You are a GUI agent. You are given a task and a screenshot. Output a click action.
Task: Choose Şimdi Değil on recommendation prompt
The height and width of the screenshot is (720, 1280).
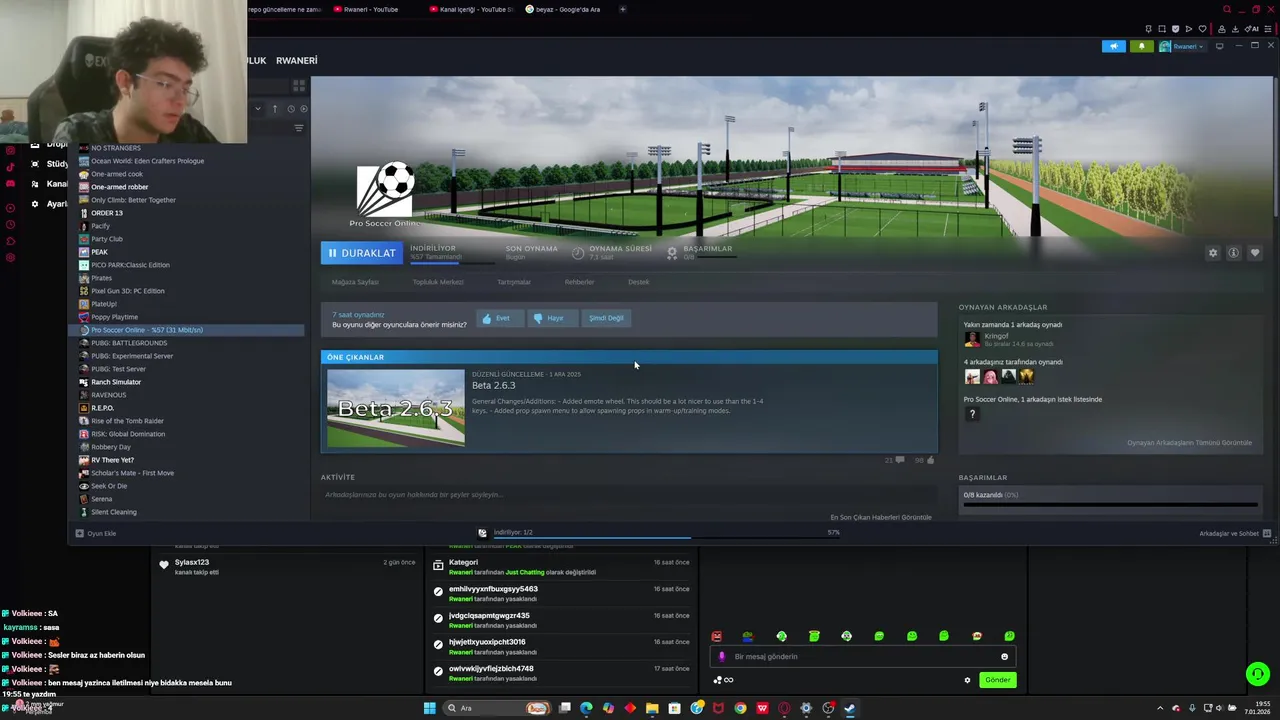pos(606,318)
